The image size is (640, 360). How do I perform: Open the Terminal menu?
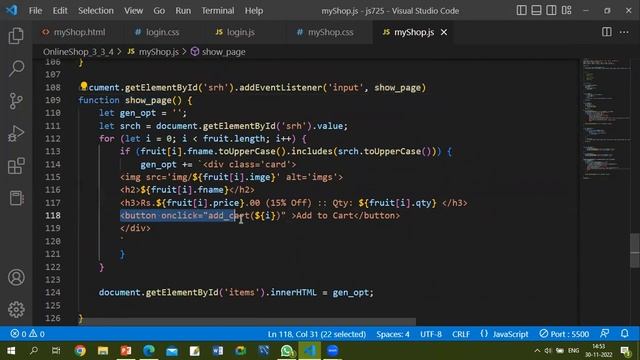point(218,11)
